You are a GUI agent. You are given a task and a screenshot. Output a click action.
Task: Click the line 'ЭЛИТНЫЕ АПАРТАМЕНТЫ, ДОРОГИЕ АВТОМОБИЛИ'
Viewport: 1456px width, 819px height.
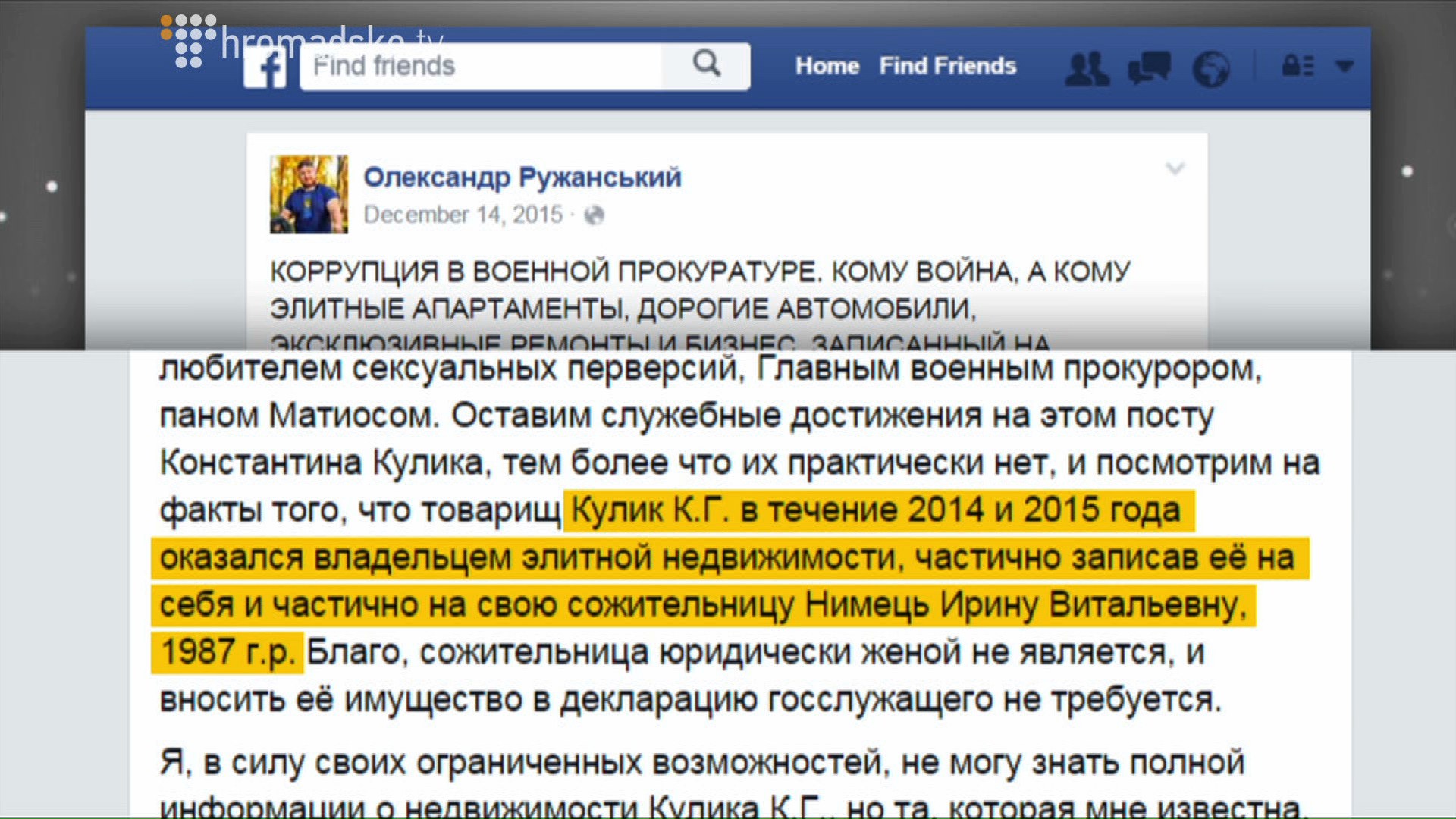point(623,309)
